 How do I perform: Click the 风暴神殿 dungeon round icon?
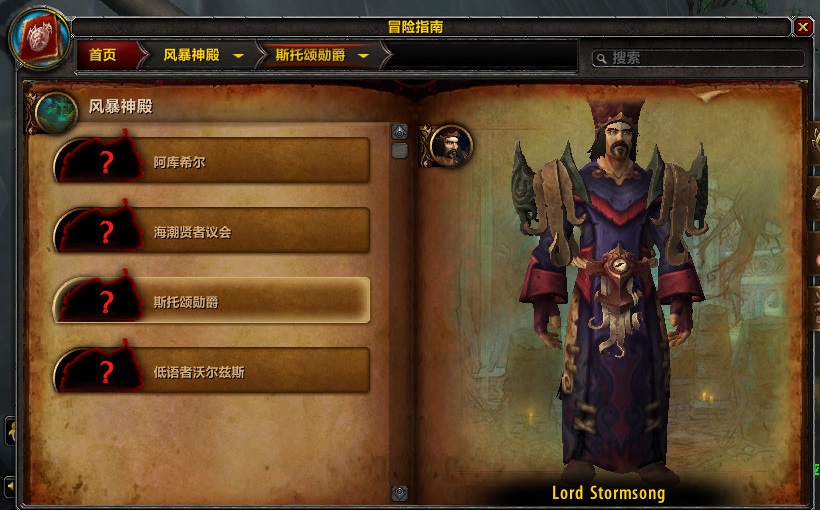pyautogui.click(x=56, y=112)
